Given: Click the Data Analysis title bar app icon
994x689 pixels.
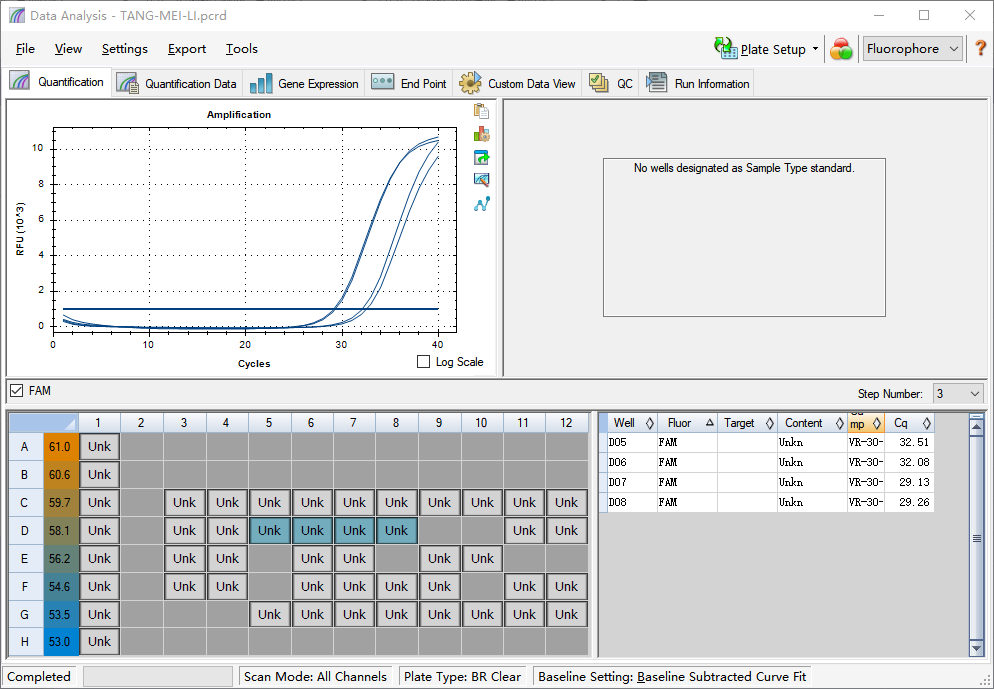Looking at the screenshot, I should pyautogui.click(x=17, y=15).
